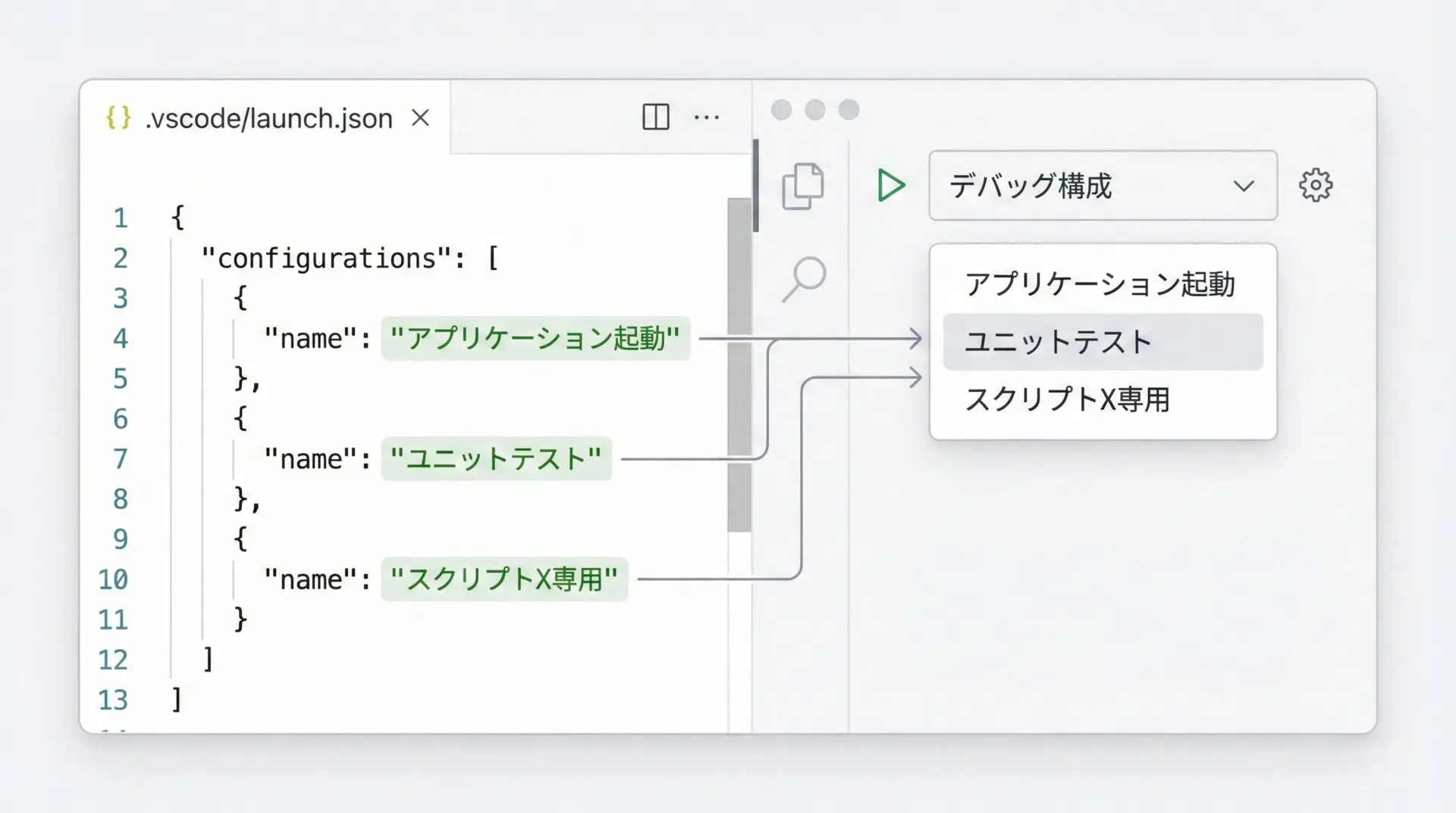Click the JSON braces icon on the tab
The width and height of the screenshot is (1456, 813).
118,118
